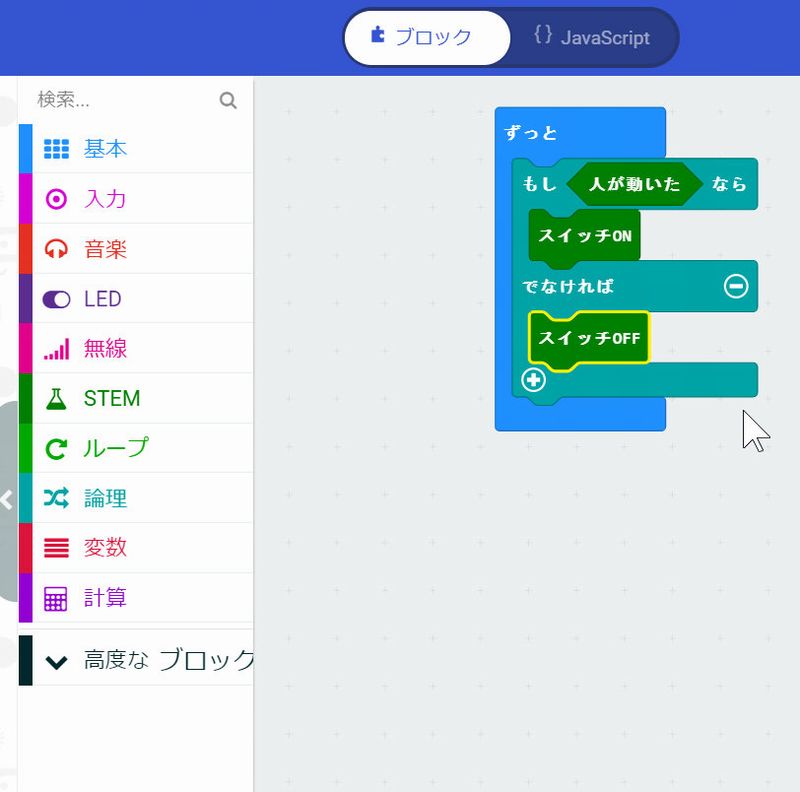
Task: Select the 音楽 headphones icon
Action: pyautogui.click(x=56, y=249)
